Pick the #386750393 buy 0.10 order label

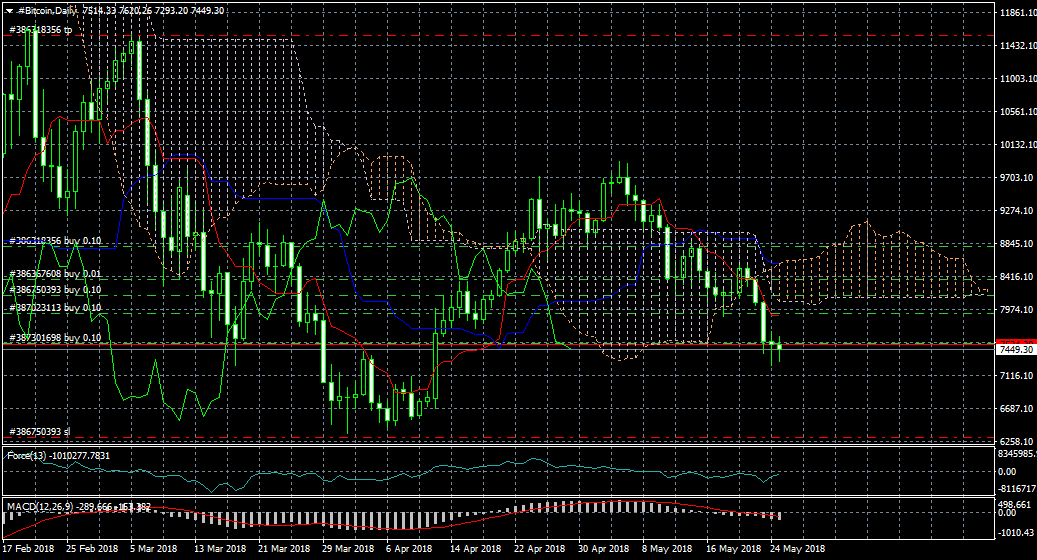coord(55,289)
